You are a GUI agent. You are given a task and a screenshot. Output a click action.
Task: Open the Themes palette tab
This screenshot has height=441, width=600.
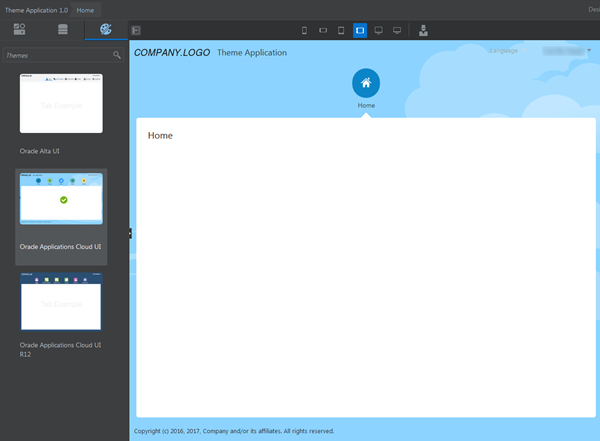106,29
